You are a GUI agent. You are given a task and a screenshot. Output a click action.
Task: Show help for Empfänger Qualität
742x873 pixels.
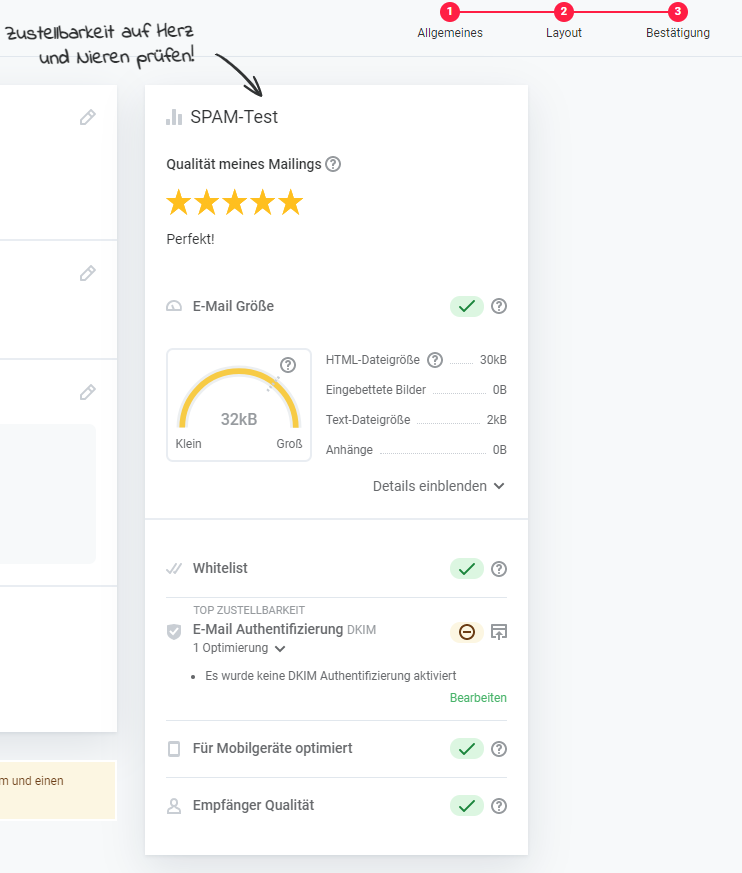click(x=499, y=806)
